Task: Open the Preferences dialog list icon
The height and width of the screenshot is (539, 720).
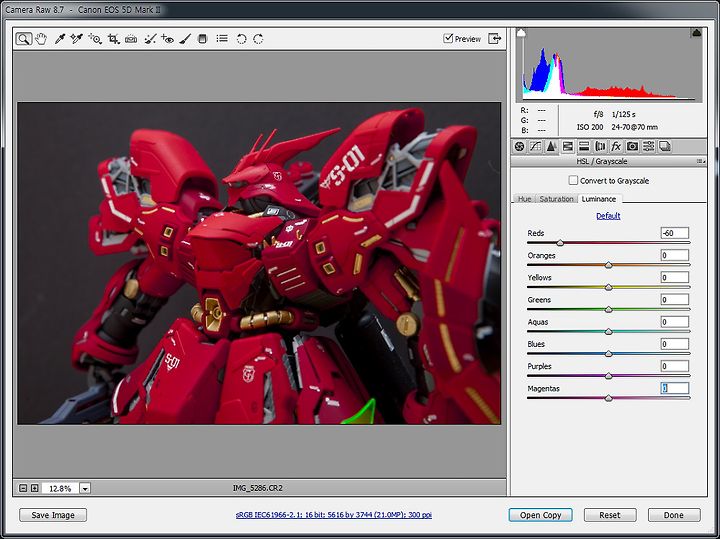Action: coord(222,39)
